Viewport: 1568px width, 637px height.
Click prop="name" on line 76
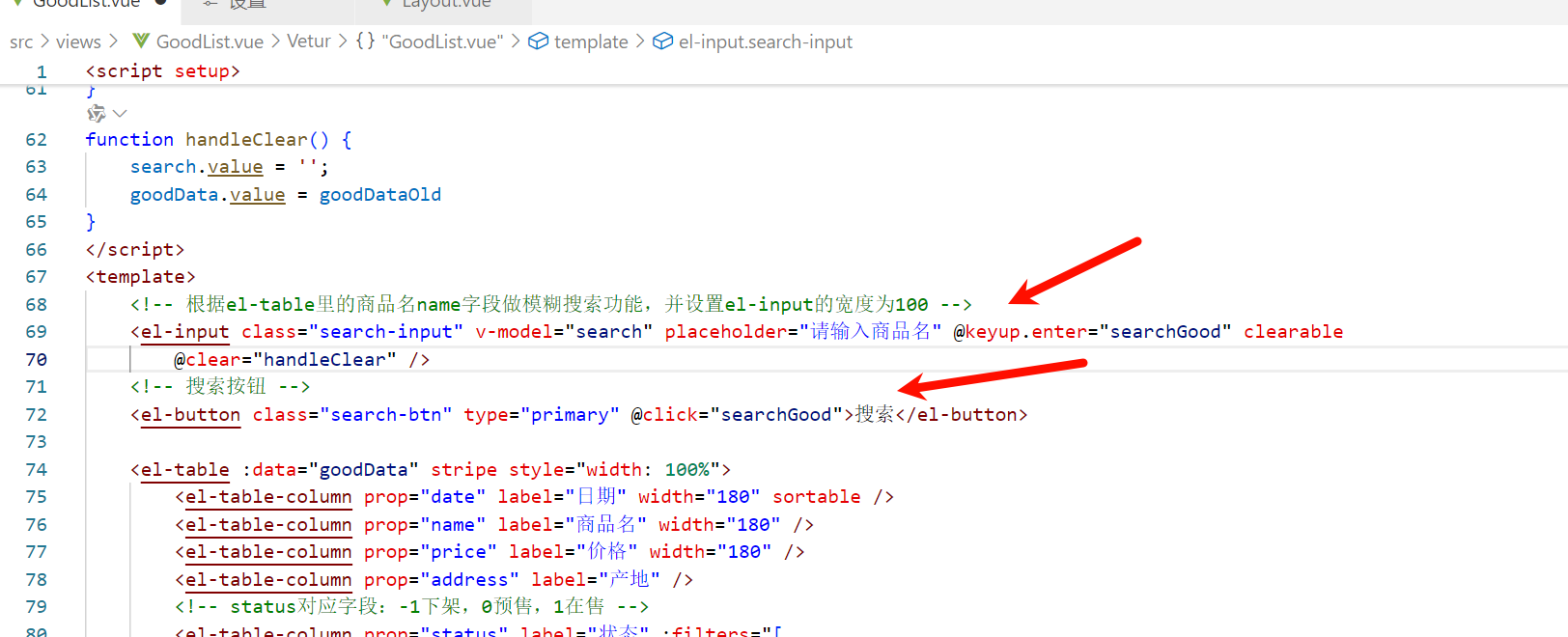[x=425, y=525]
